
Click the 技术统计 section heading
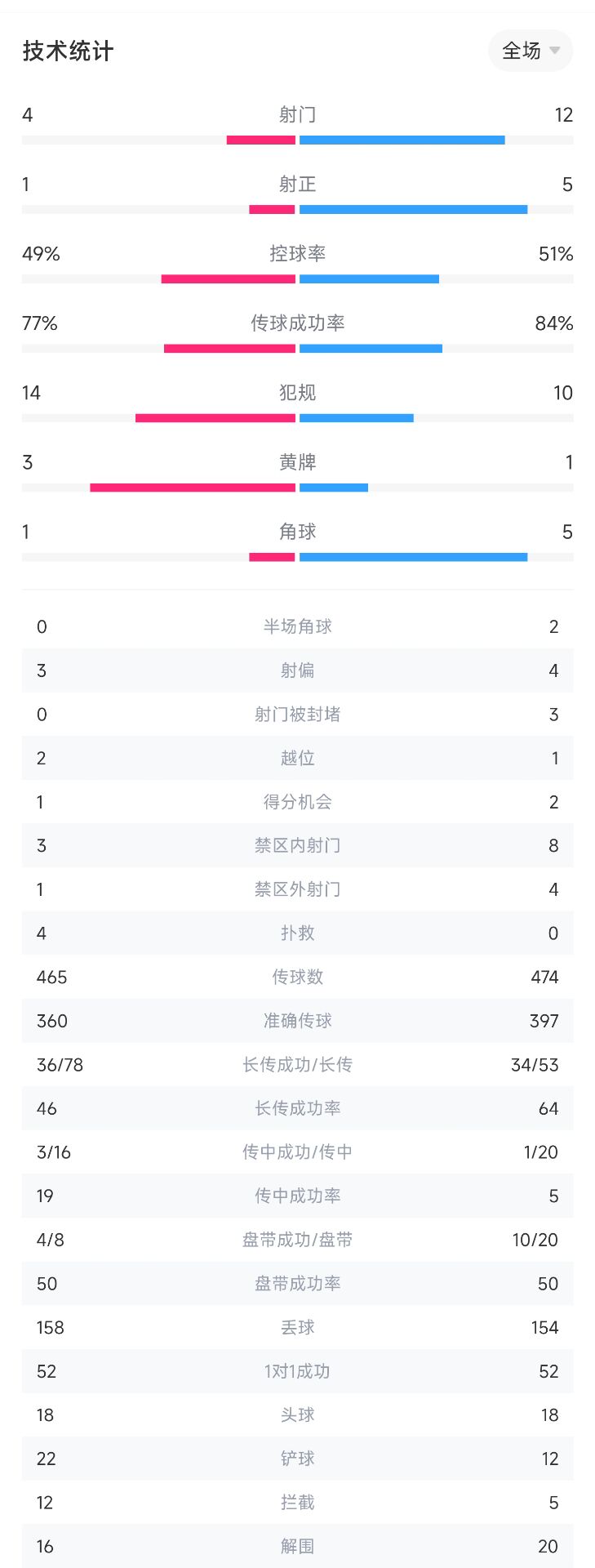(x=68, y=51)
